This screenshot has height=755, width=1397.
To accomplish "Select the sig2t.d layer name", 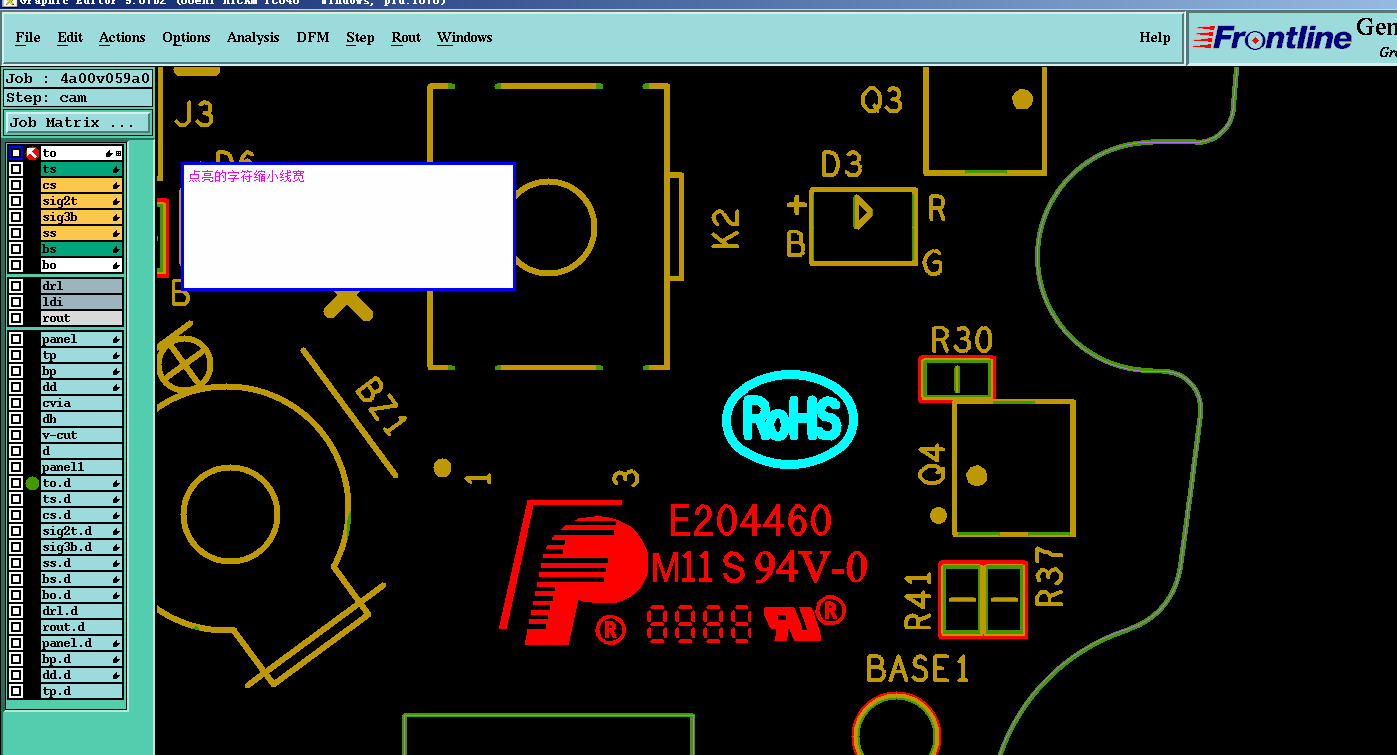I will (x=81, y=531).
